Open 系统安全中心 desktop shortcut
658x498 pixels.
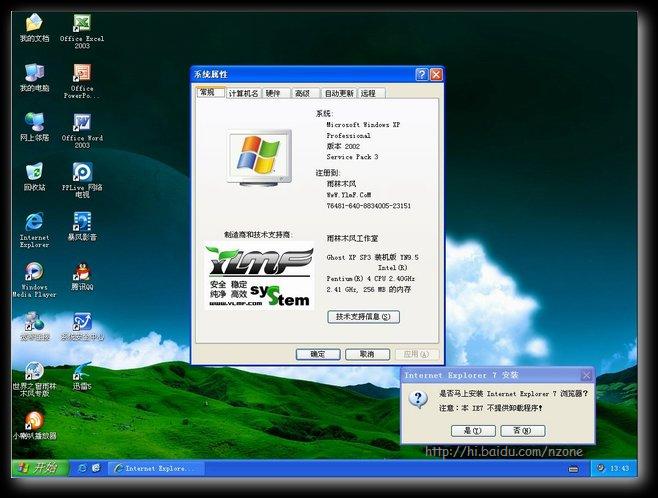click(82, 326)
